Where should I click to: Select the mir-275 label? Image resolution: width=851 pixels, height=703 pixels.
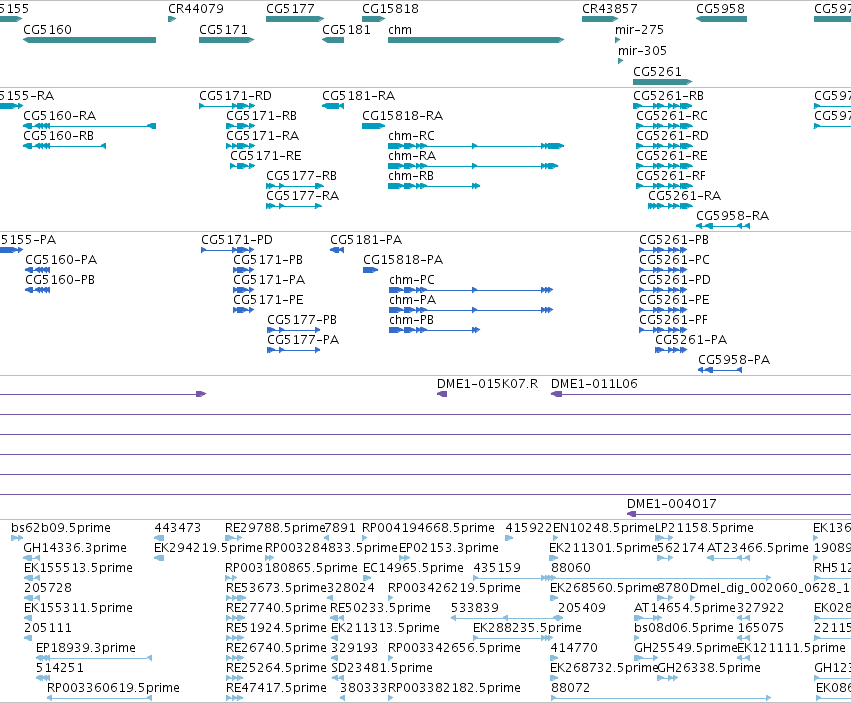click(x=639, y=30)
